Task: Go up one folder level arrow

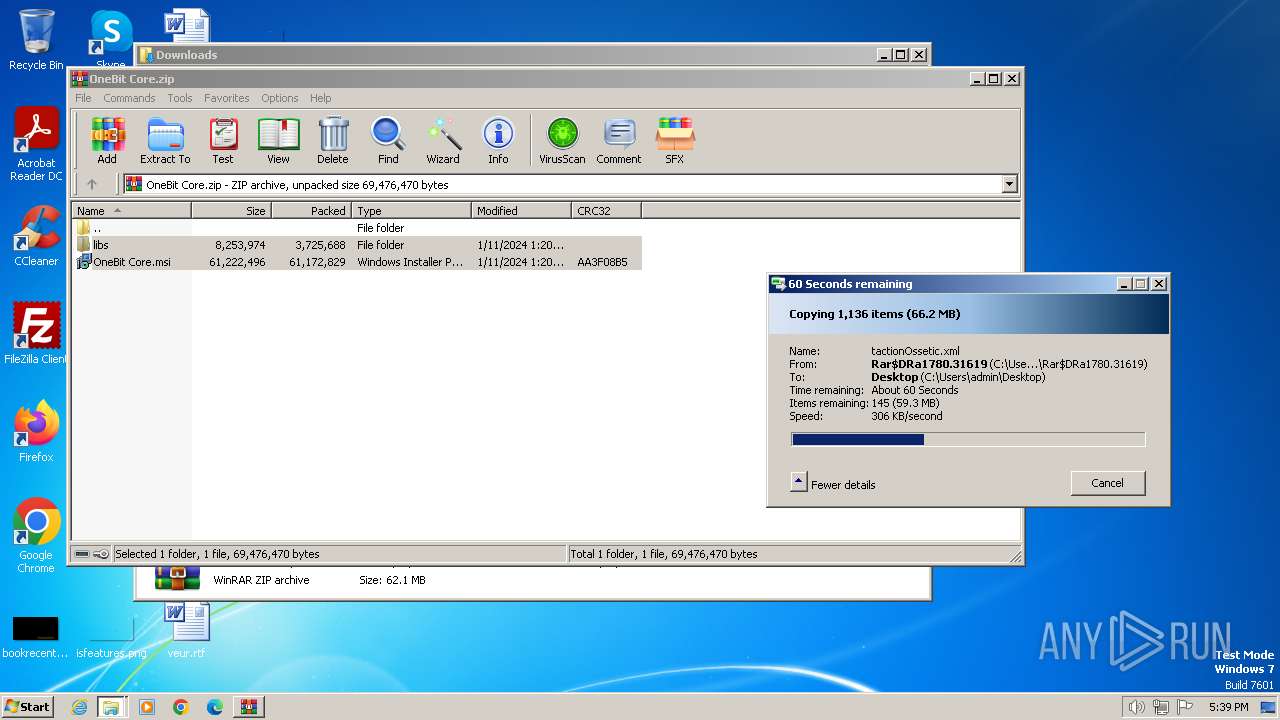Action: (92, 184)
